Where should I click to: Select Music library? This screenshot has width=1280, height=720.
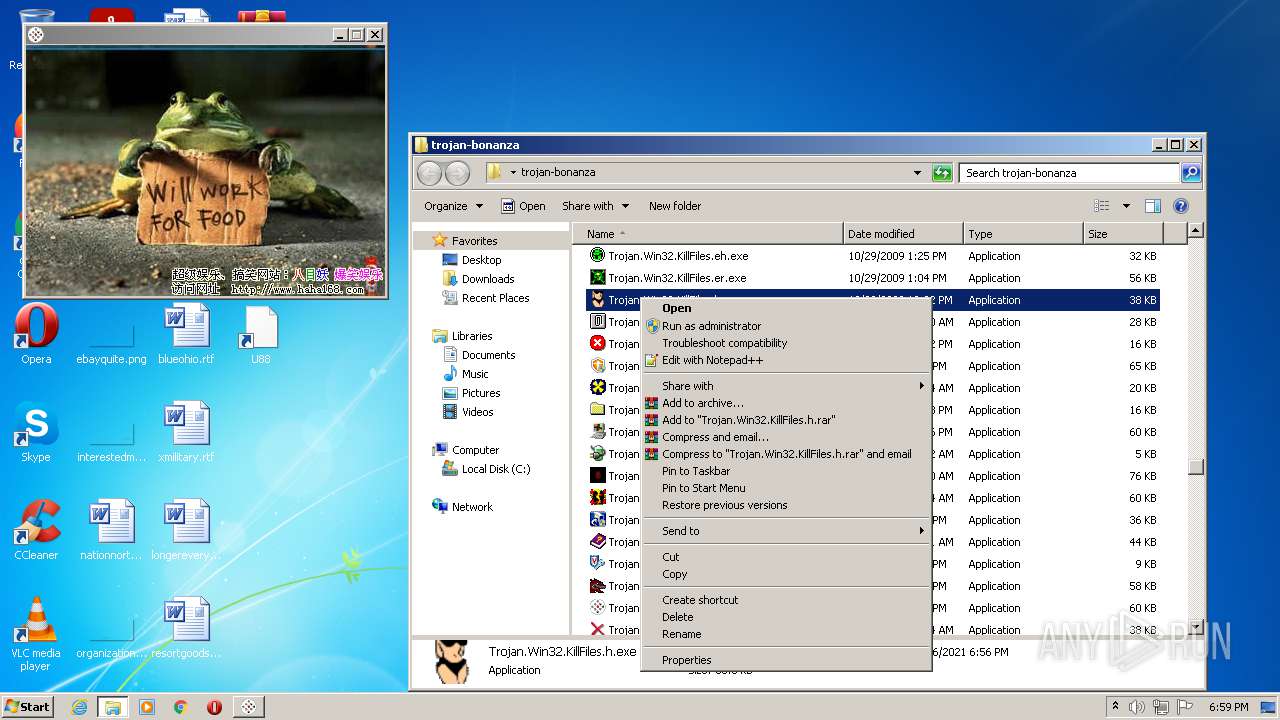475,374
